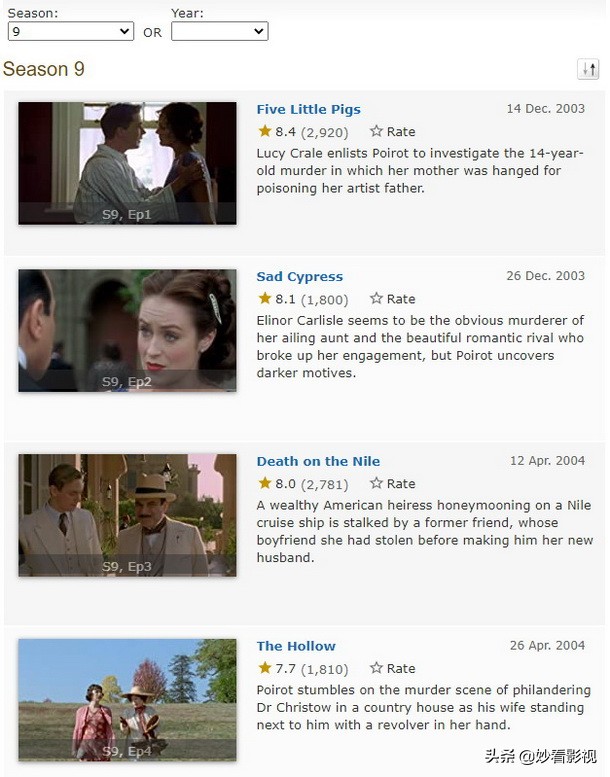Open the Five Little Pigs episode link

tap(308, 110)
